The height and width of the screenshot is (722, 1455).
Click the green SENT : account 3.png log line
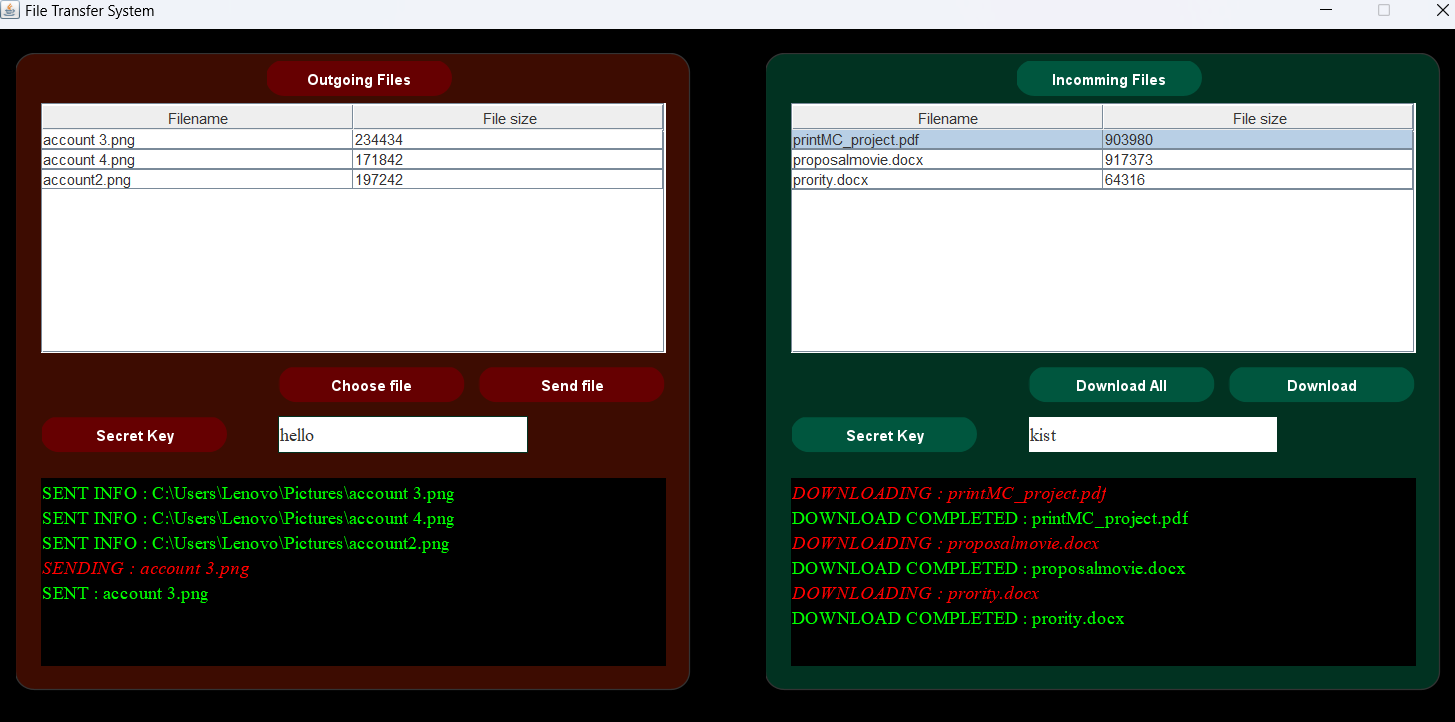point(125,594)
